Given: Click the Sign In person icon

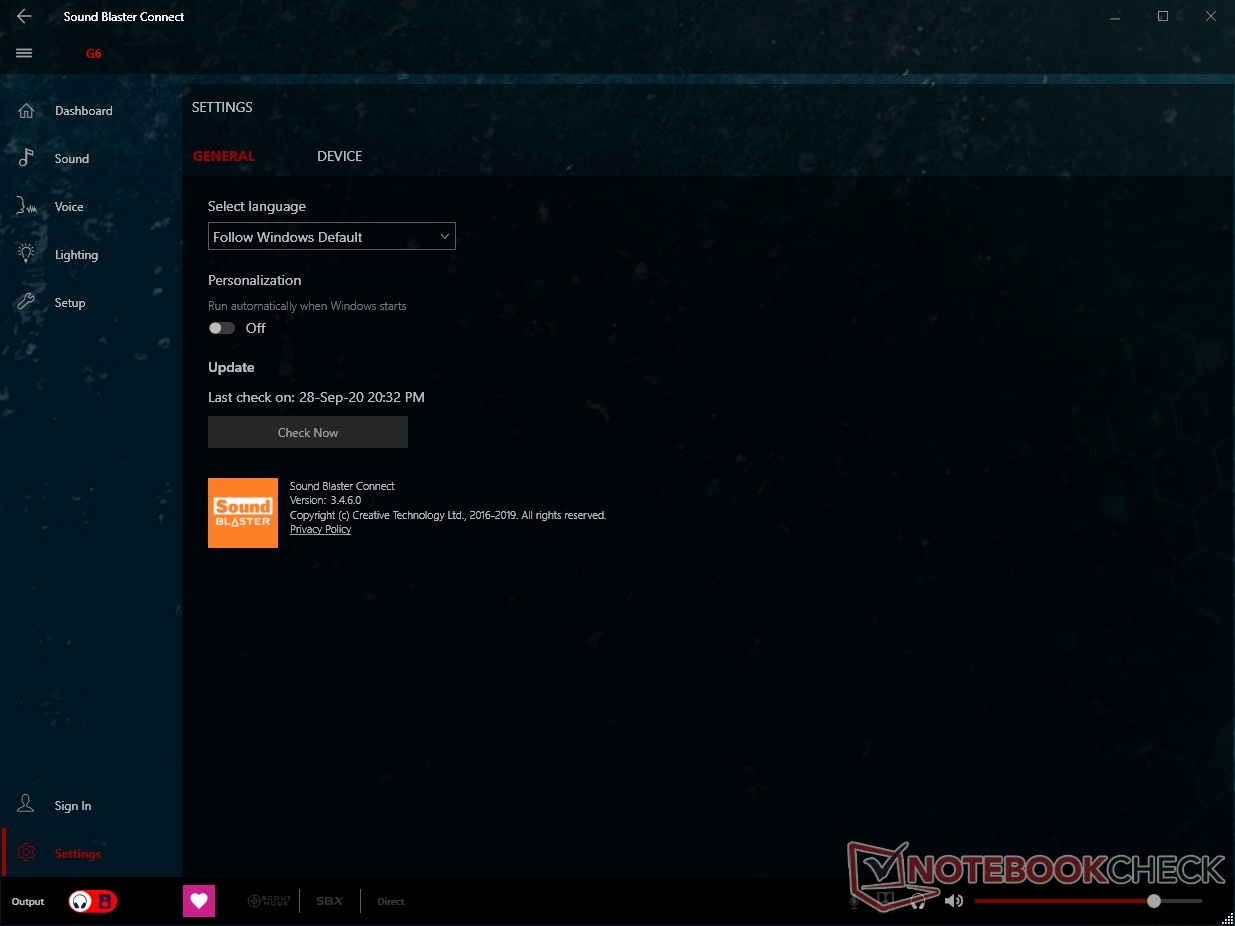Looking at the screenshot, I should (x=27, y=805).
